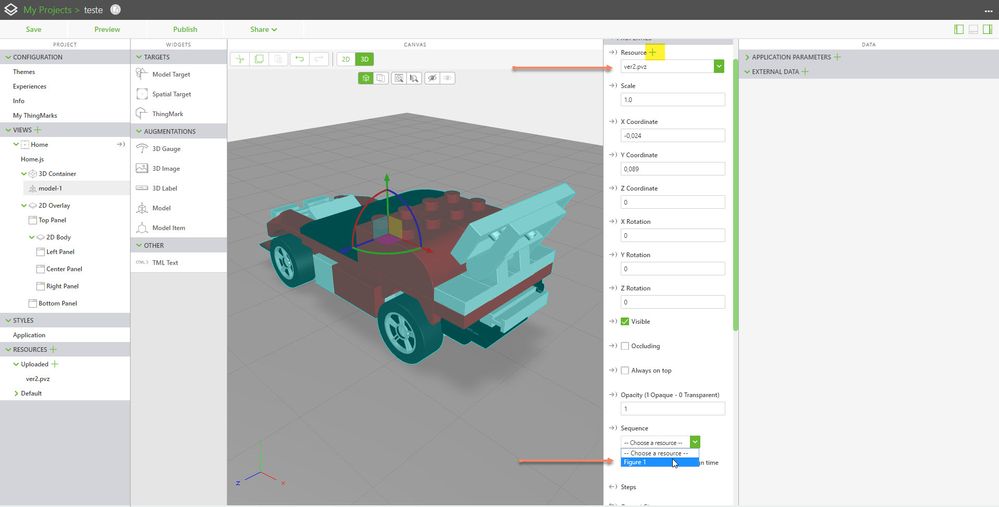Click the hide components eye icon
The height and width of the screenshot is (507, 999).
[x=432, y=77]
